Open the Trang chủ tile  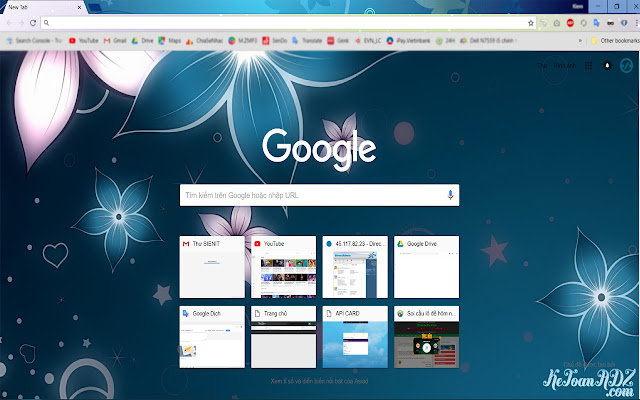[284, 337]
